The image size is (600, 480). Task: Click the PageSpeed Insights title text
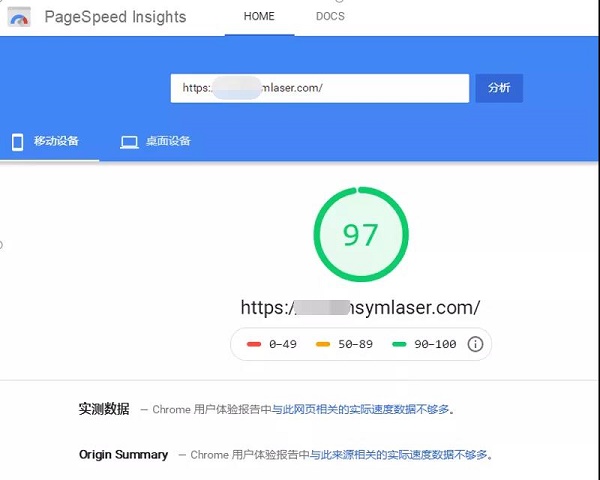pos(116,17)
